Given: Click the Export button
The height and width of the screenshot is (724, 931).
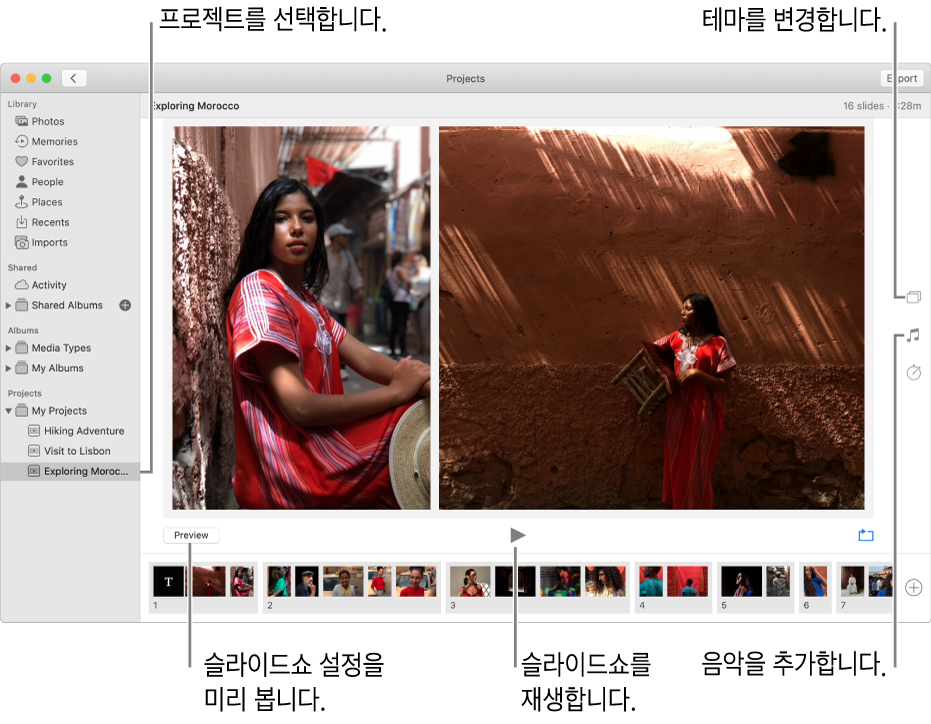Looking at the screenshot, I should (x=902, y=78).
